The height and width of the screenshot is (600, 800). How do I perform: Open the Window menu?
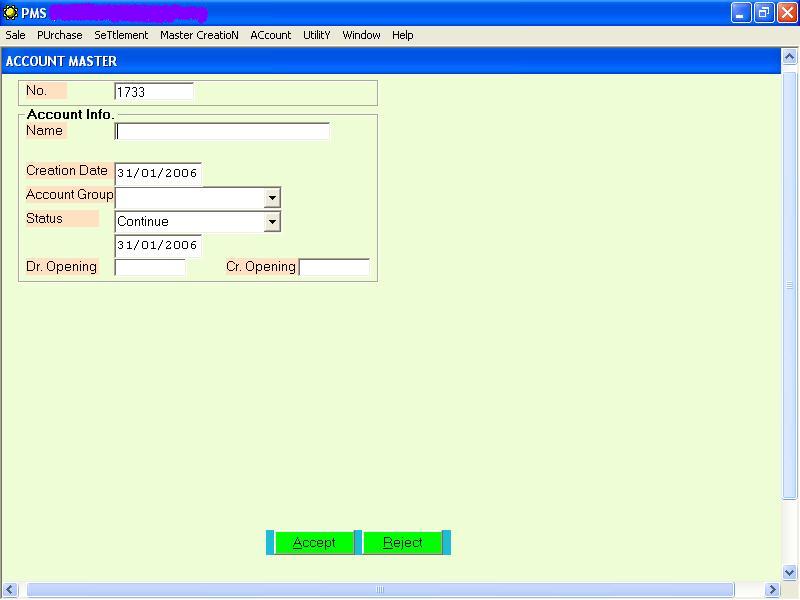coord(361,35)
